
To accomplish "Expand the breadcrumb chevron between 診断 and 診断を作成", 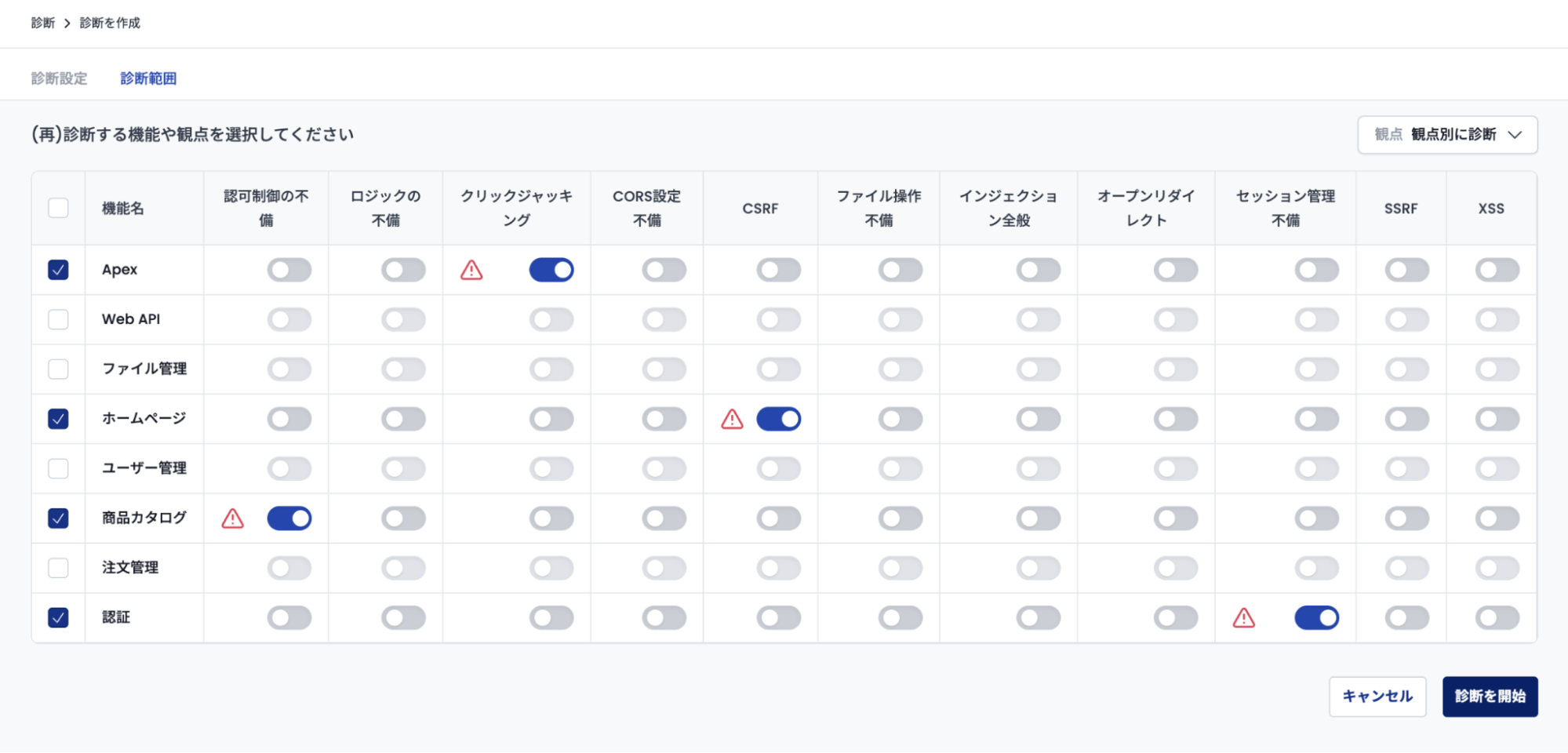I will [x=67, y=23].
